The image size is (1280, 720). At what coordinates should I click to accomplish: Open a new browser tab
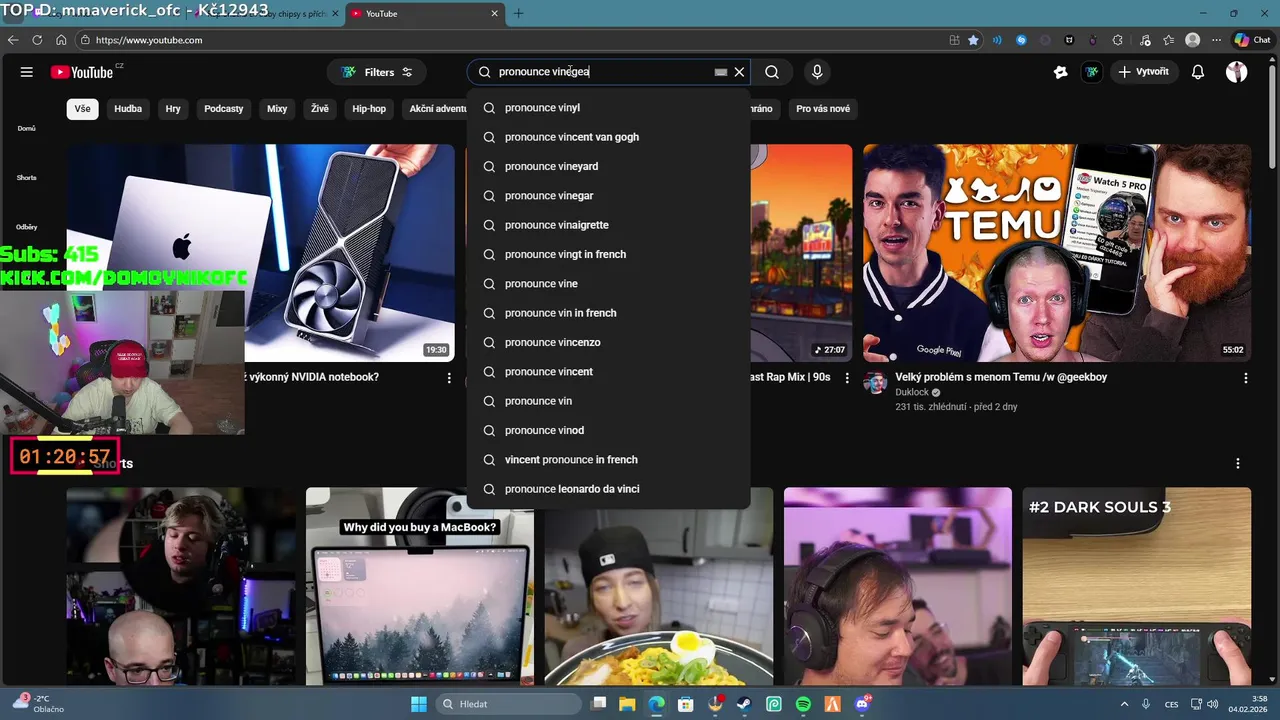pyautogui.click(x=518, y=13)
